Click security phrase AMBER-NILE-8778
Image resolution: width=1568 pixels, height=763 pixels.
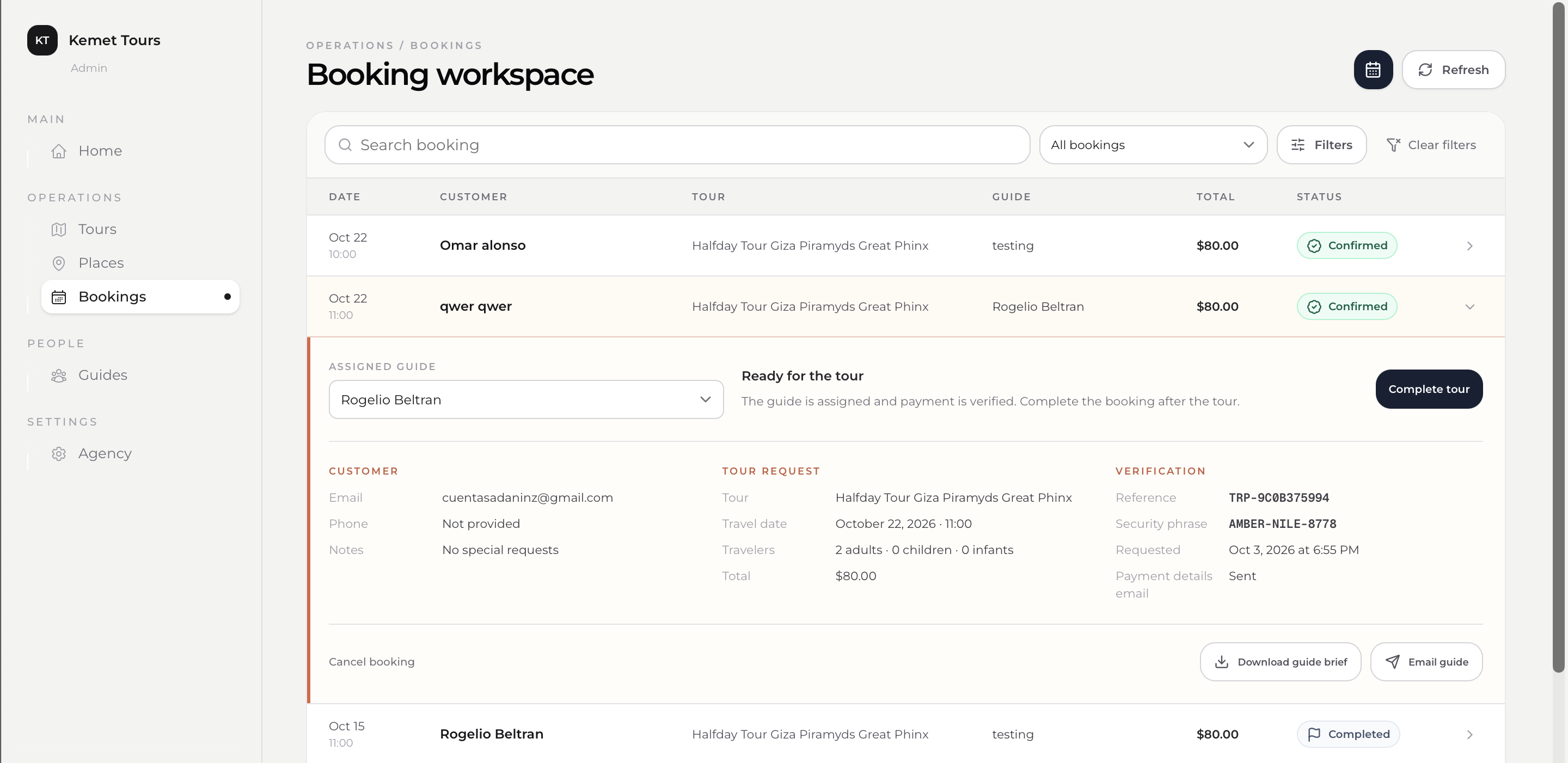(1283, 524)
